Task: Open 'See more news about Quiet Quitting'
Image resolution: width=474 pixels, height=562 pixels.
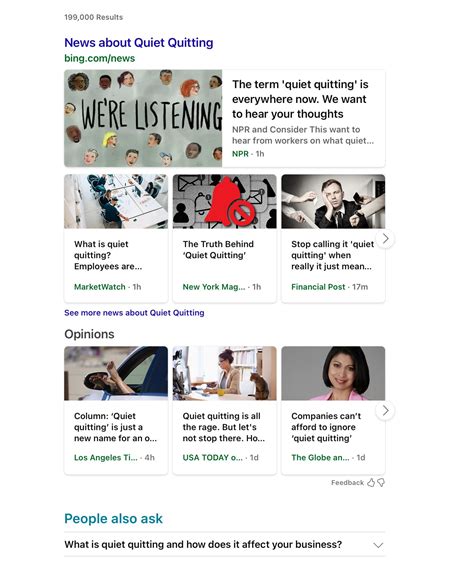Action: coord(134,313)
